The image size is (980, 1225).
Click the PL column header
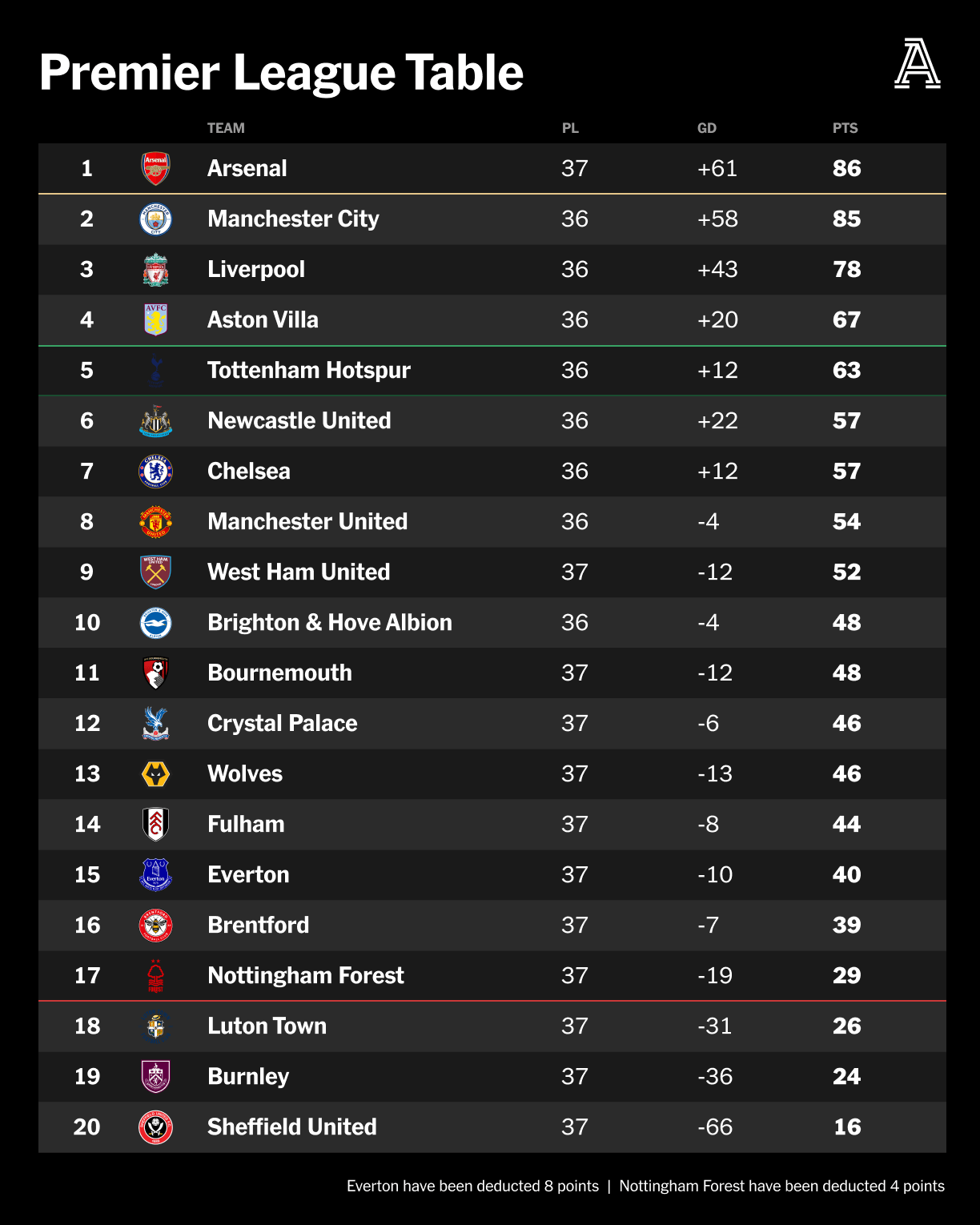570,128
